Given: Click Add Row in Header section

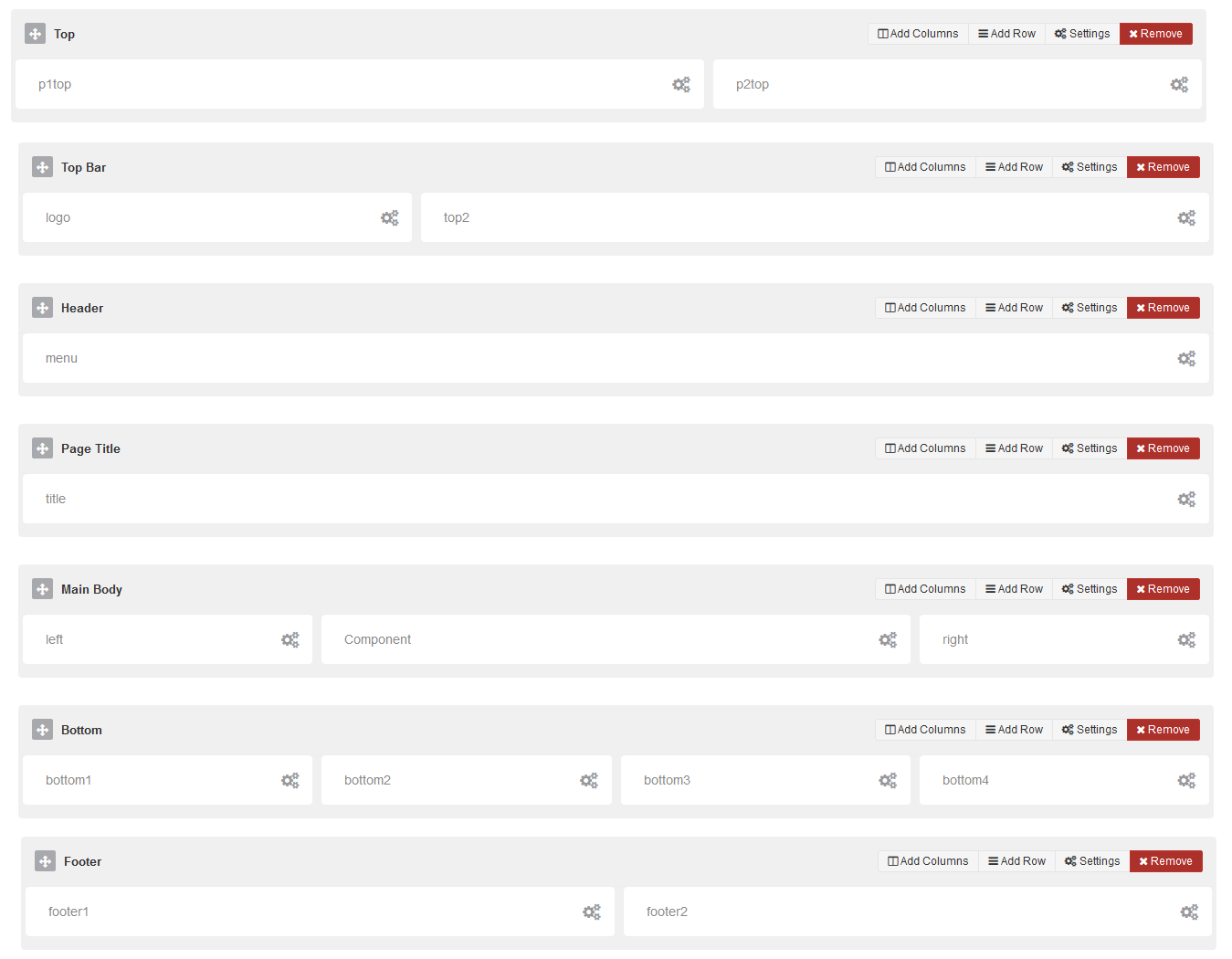Looking at the screenshot, I should [1014, 308].
